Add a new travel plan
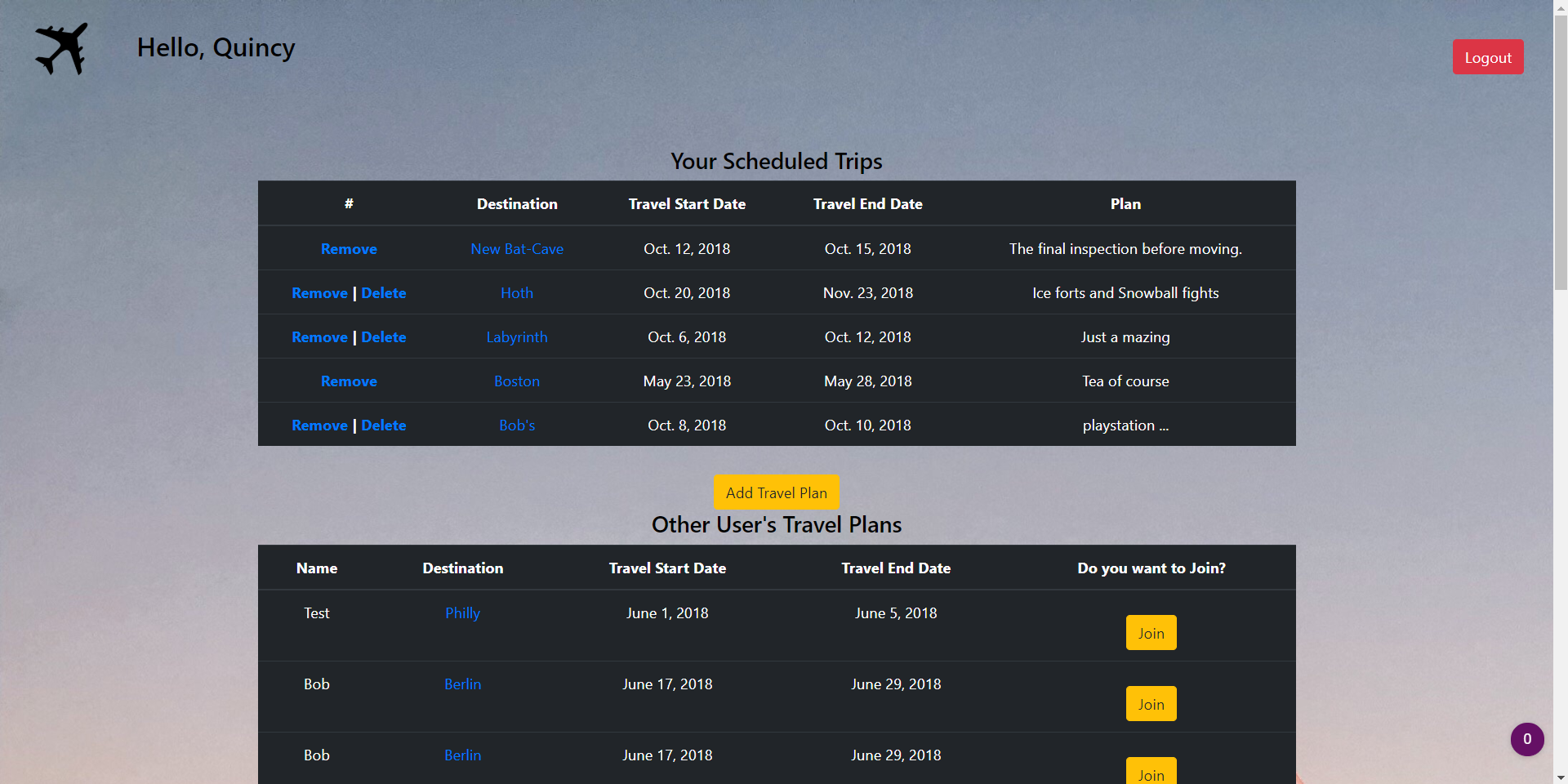Image resolution: width=1568 pixels, height=784 pixels. (777, 492)
